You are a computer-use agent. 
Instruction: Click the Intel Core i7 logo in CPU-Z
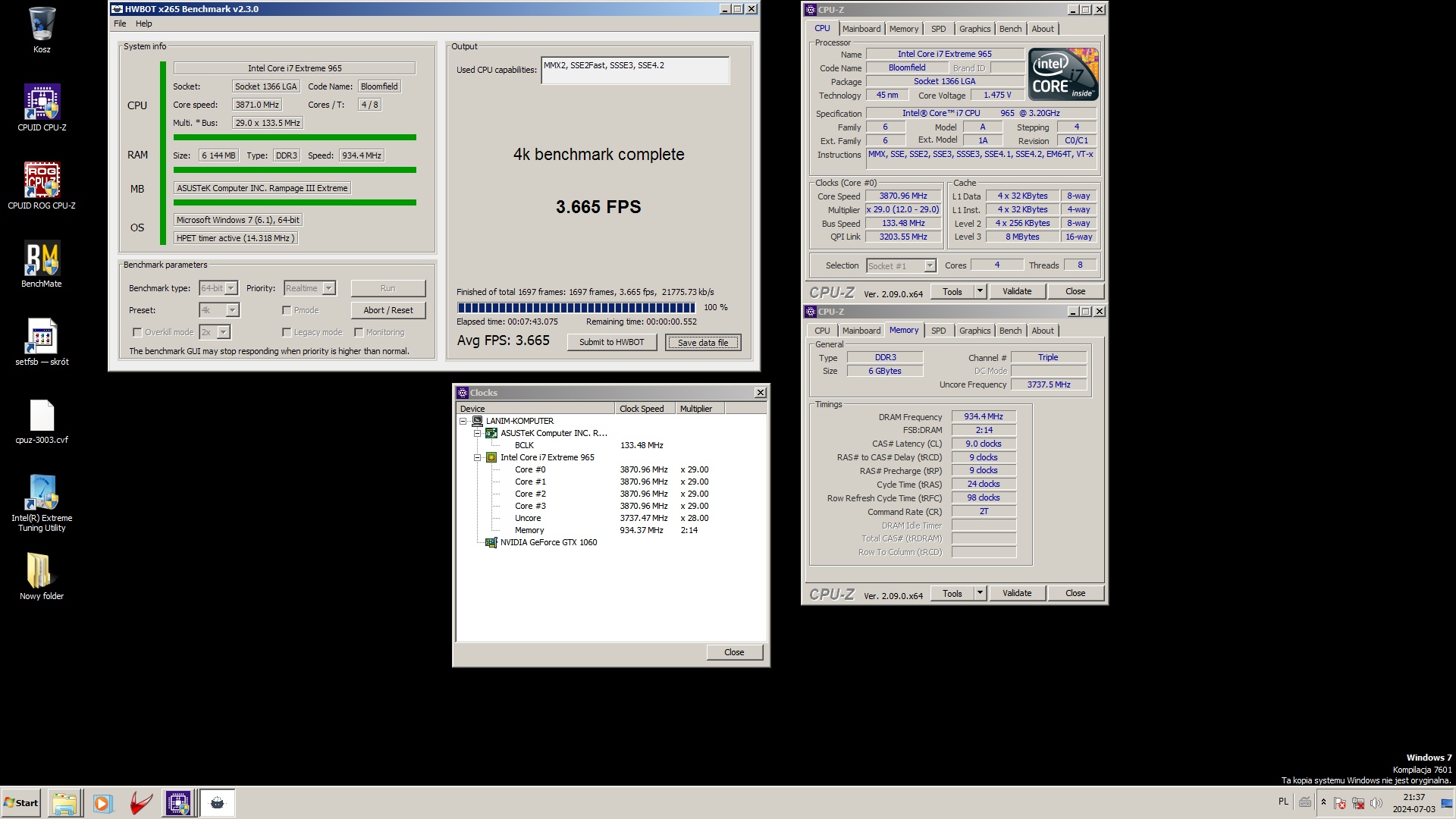pos(1063,74)
